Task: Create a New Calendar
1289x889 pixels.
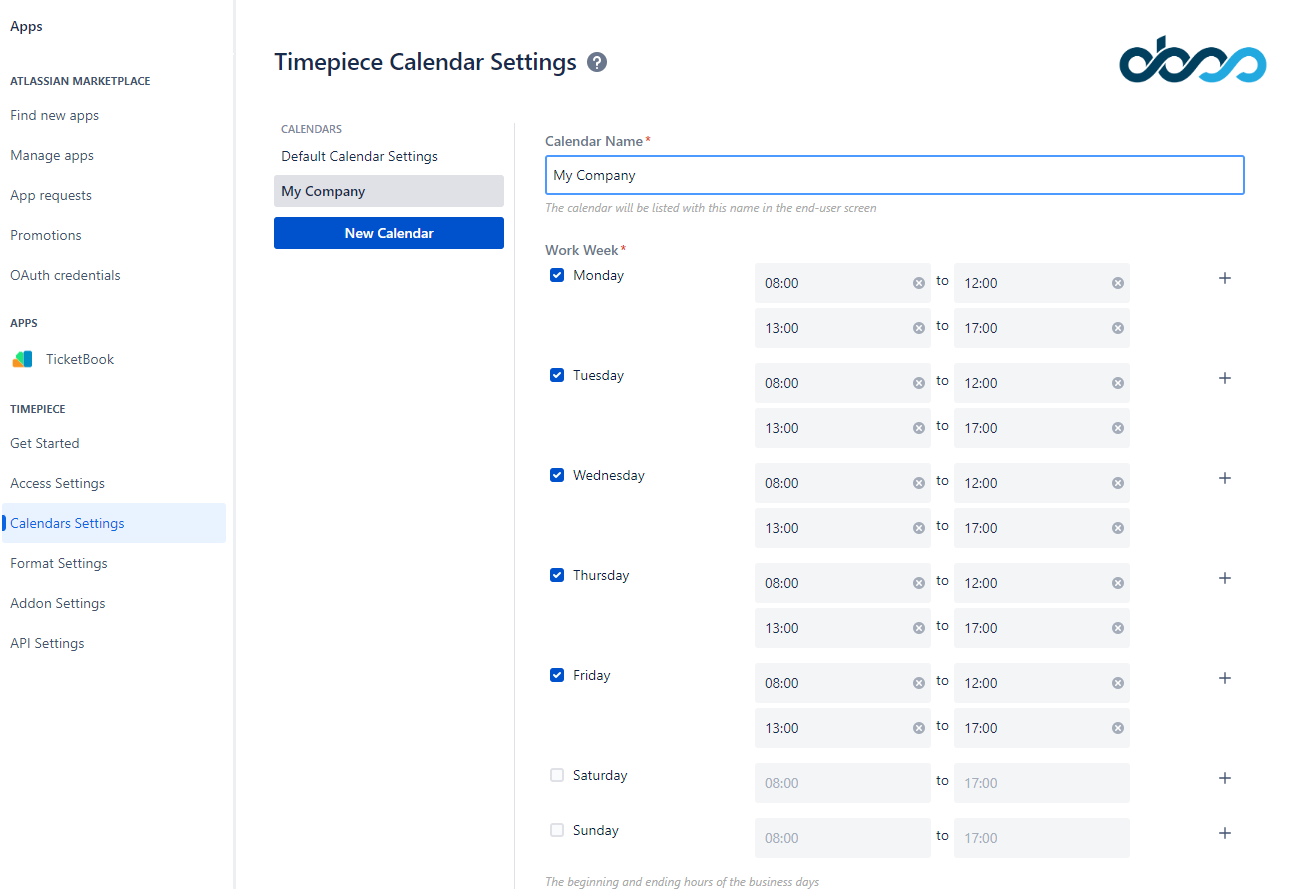Action: coord(388,232)
